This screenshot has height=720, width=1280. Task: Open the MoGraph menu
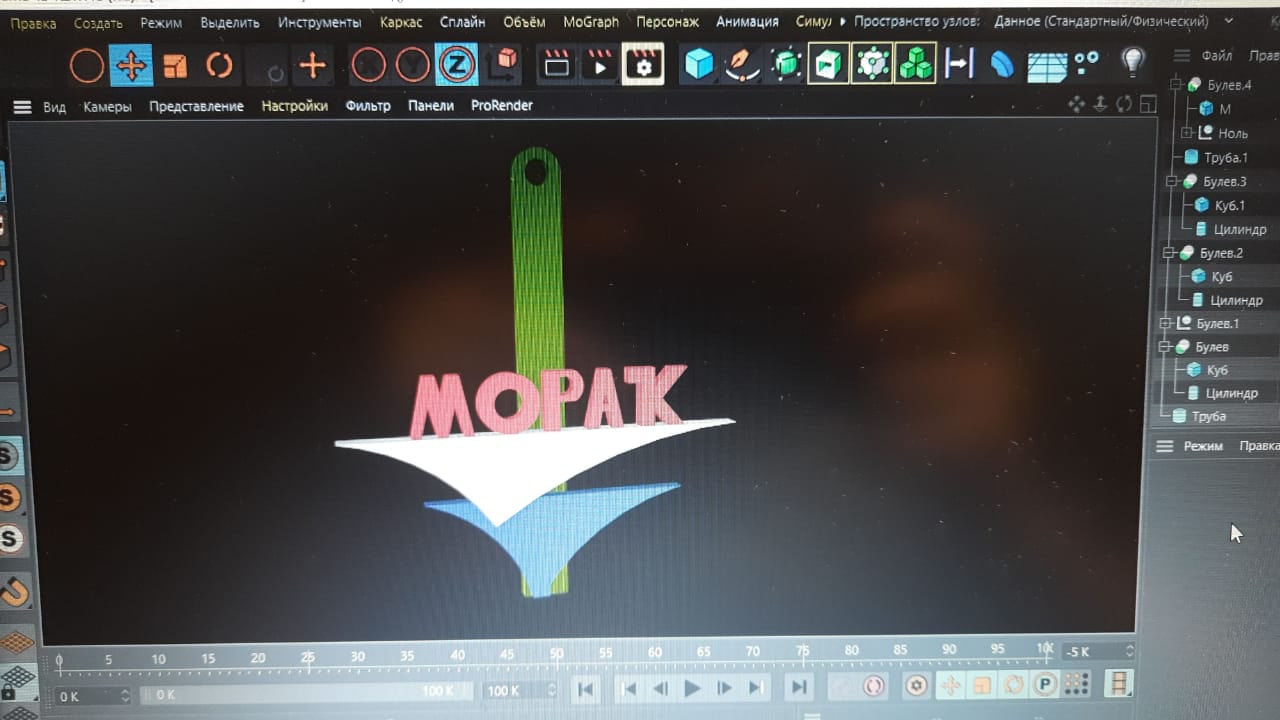[590, 22]
